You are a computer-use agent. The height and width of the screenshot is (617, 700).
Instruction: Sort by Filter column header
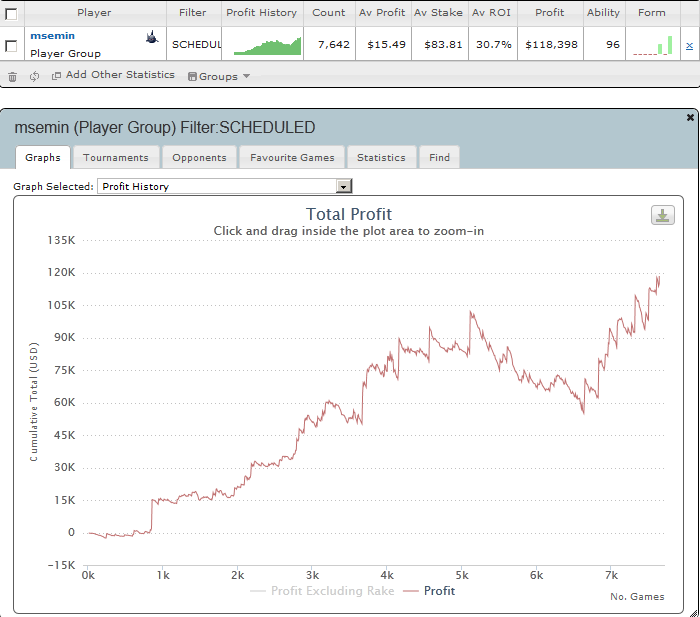(x=193, y=13)
